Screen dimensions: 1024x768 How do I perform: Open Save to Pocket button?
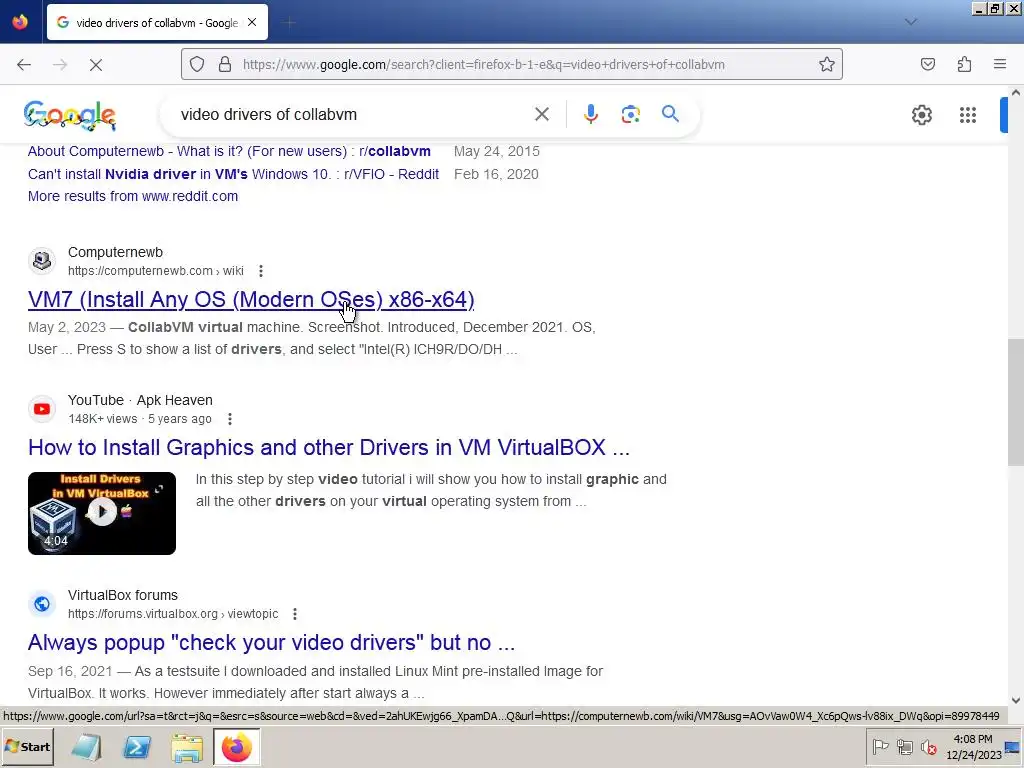[928, 64]
